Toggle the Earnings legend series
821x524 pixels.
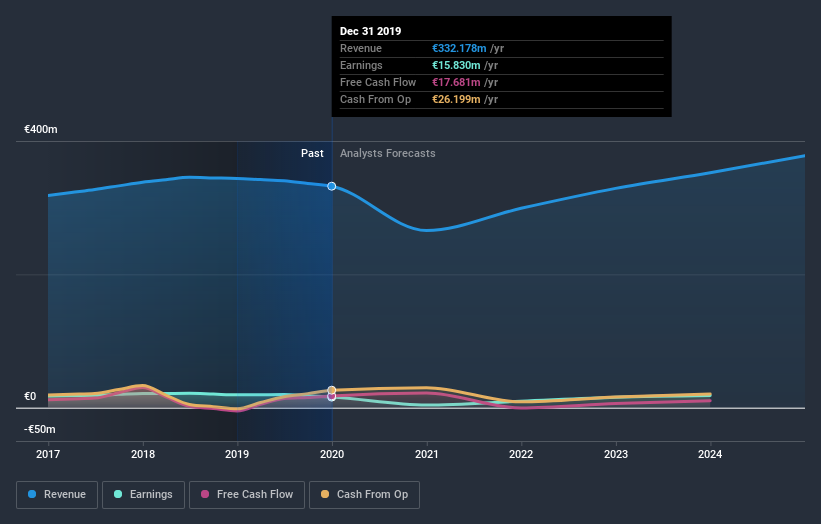143,495
